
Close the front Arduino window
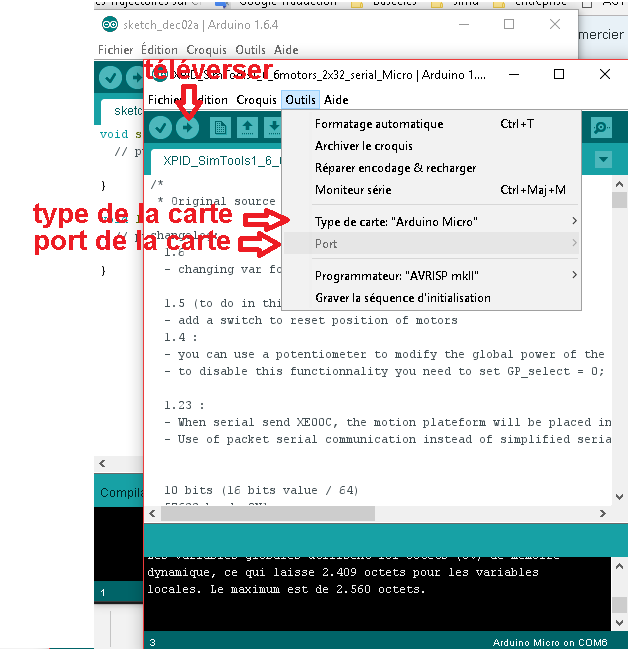pyautogui.click(x=605, y=75)
